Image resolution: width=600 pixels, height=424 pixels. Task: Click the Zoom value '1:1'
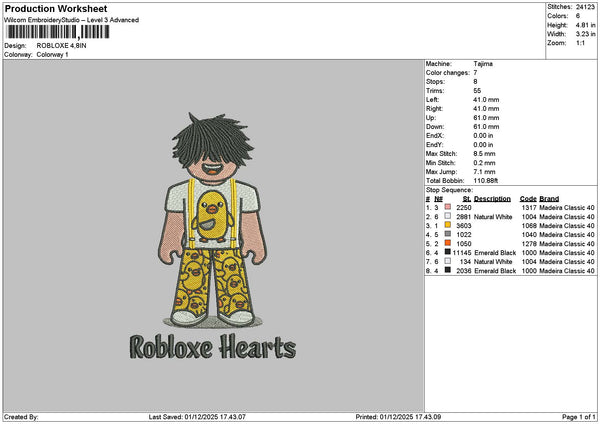click(580, 43)
